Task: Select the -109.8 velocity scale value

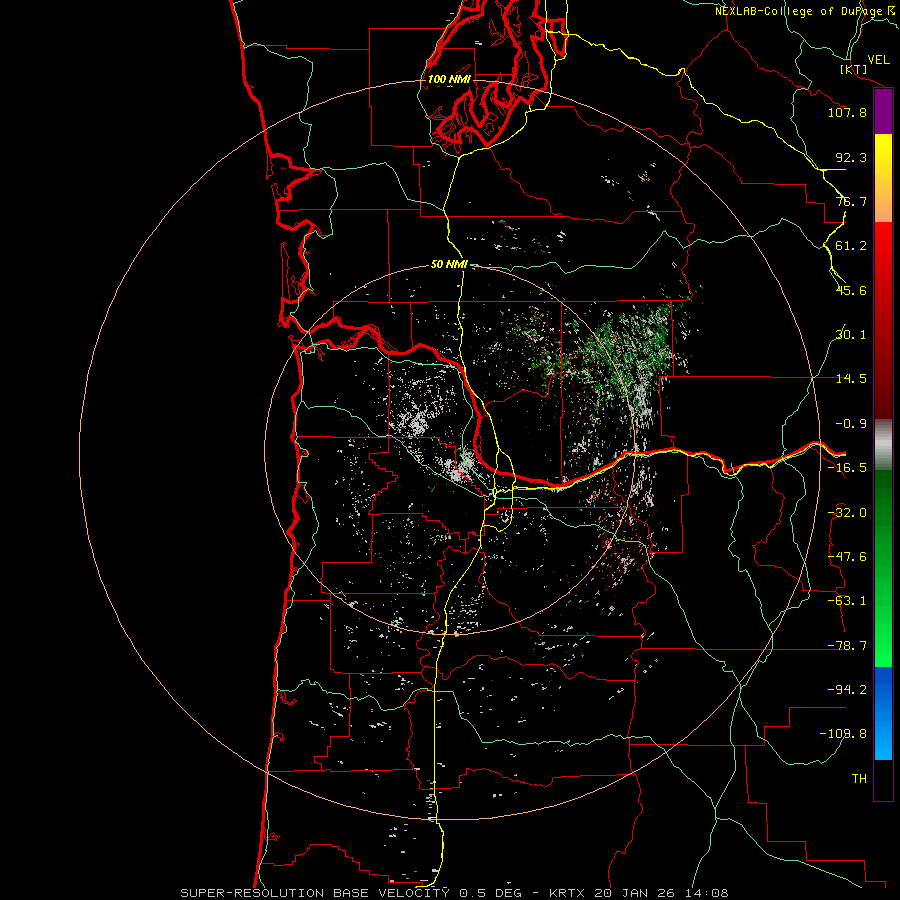Action: click(843, 734)
